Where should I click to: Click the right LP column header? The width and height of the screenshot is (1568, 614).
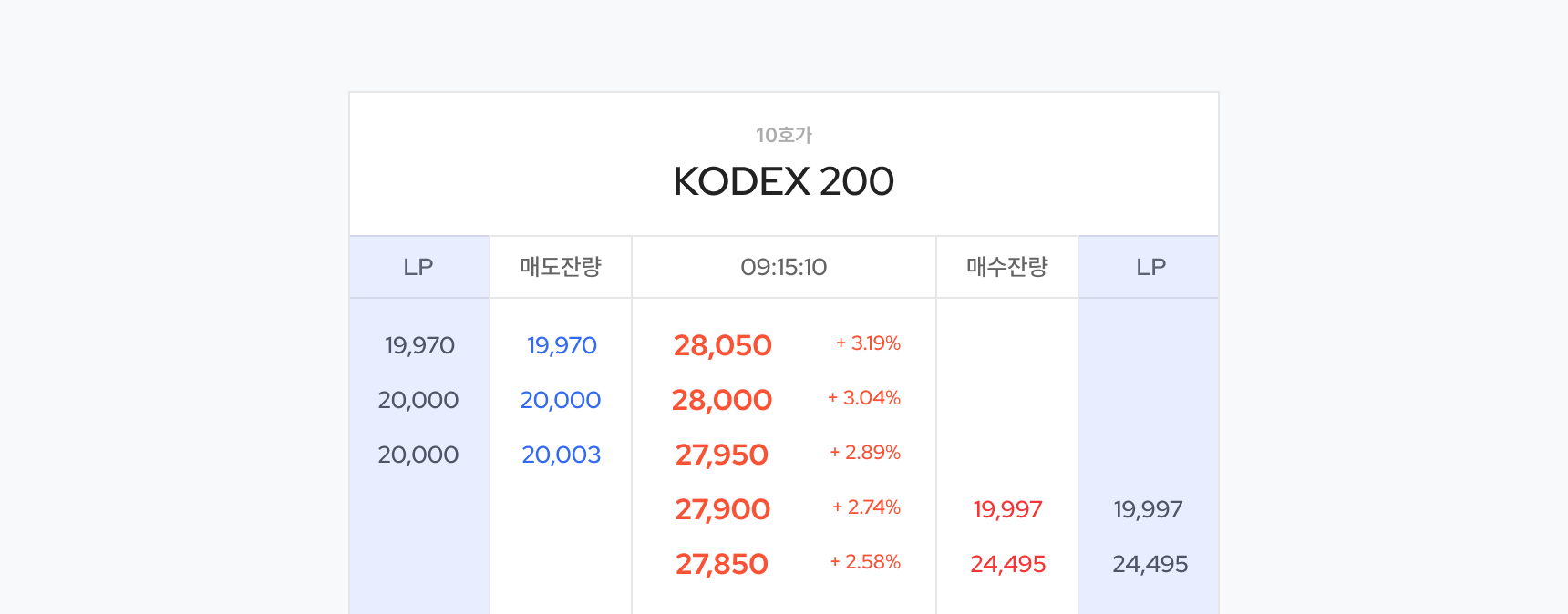1150,267
